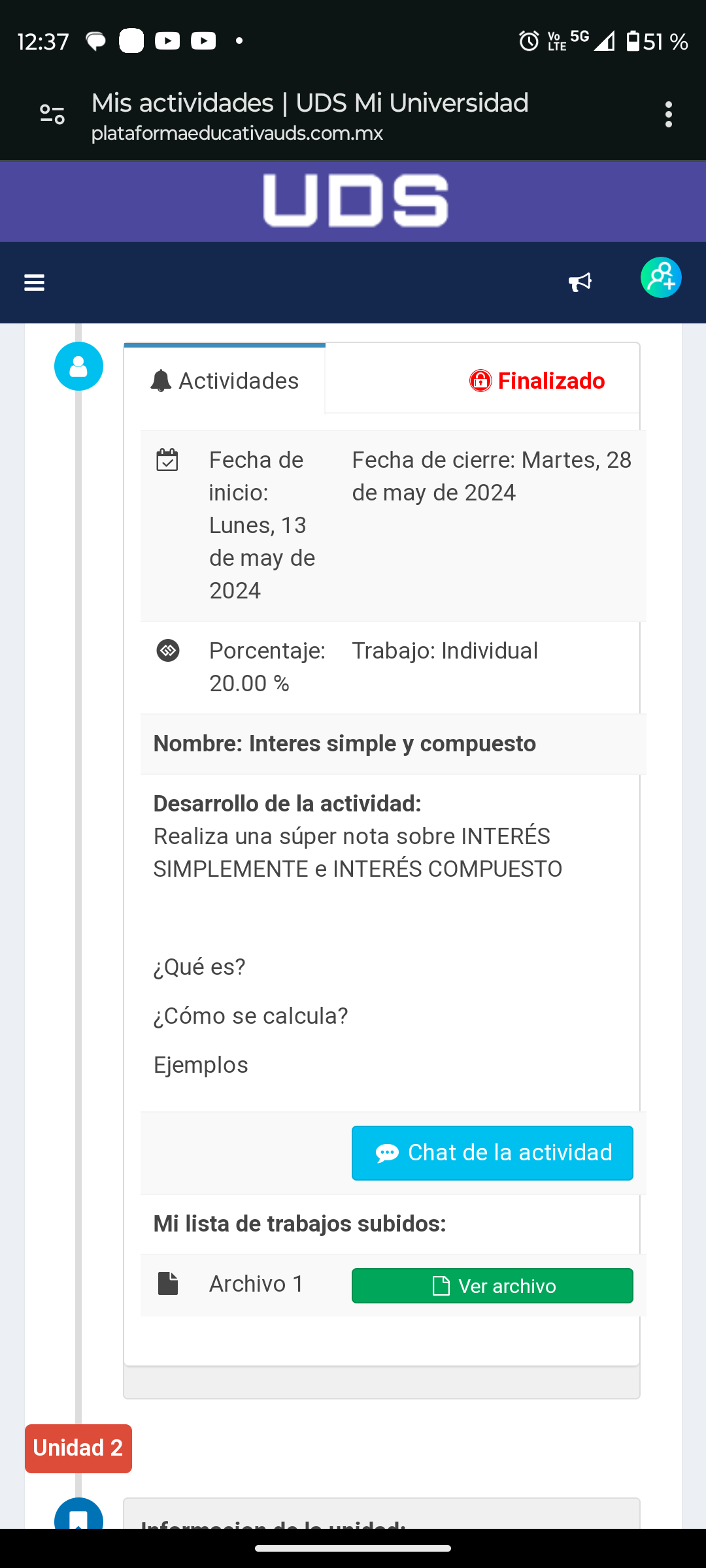Tap the user avatar circle icon
This screenshot has height=1568, width=706.
[78, 366]
